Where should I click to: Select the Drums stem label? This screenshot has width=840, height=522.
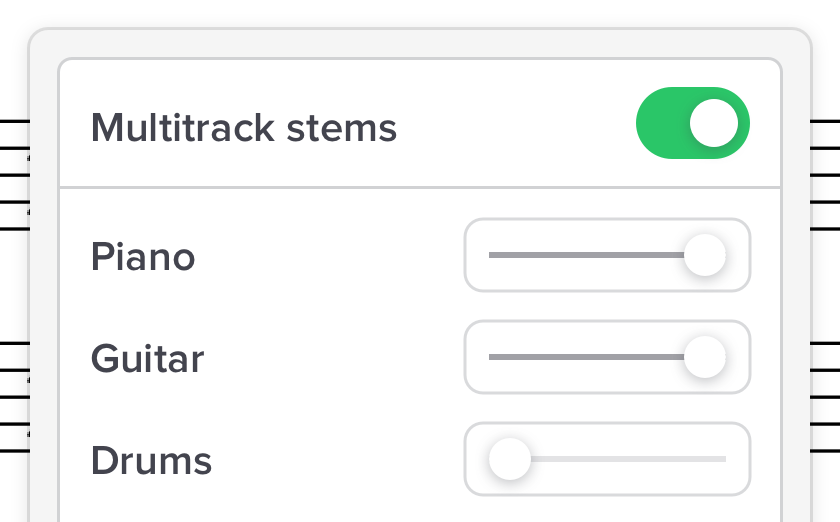coord(151,461)
